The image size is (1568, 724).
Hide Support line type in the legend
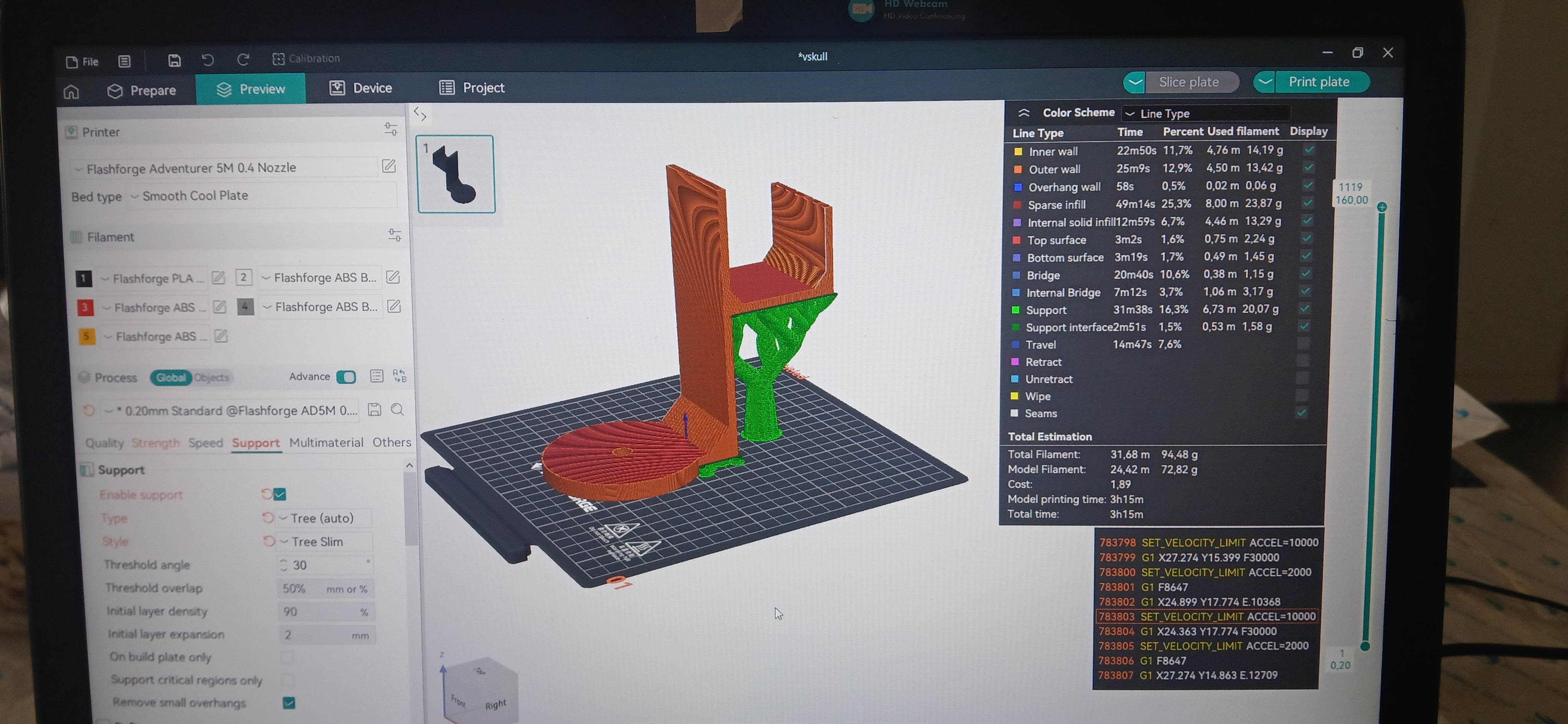tap(1304, 309)
